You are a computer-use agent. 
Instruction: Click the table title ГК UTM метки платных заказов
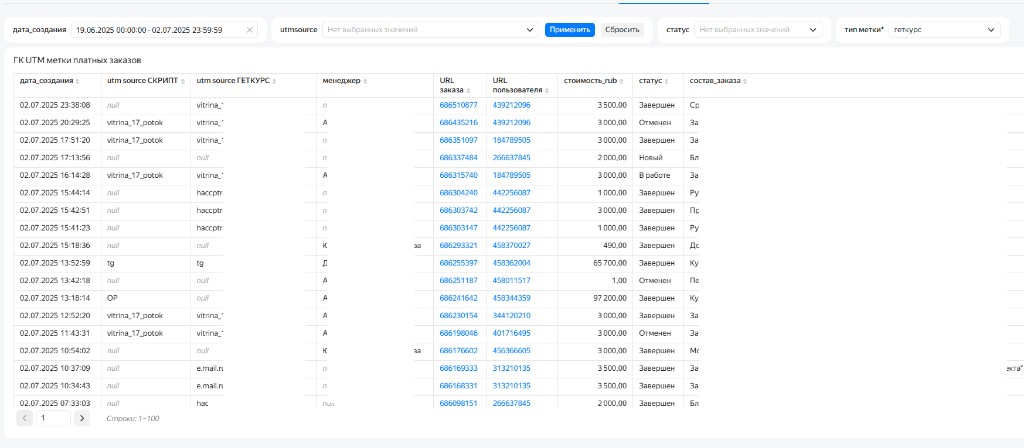pyautogui.click(x=77, y=60)
